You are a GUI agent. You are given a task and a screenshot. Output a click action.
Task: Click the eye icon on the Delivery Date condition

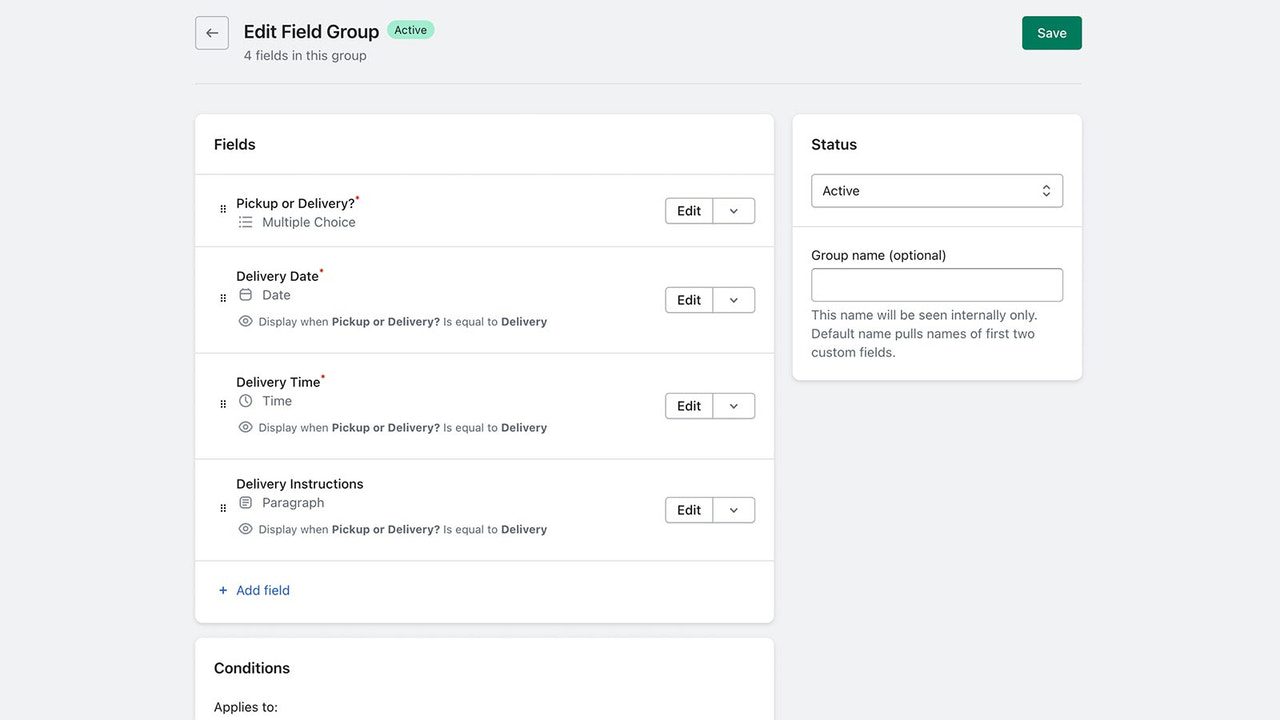click(x=245, y=321)
